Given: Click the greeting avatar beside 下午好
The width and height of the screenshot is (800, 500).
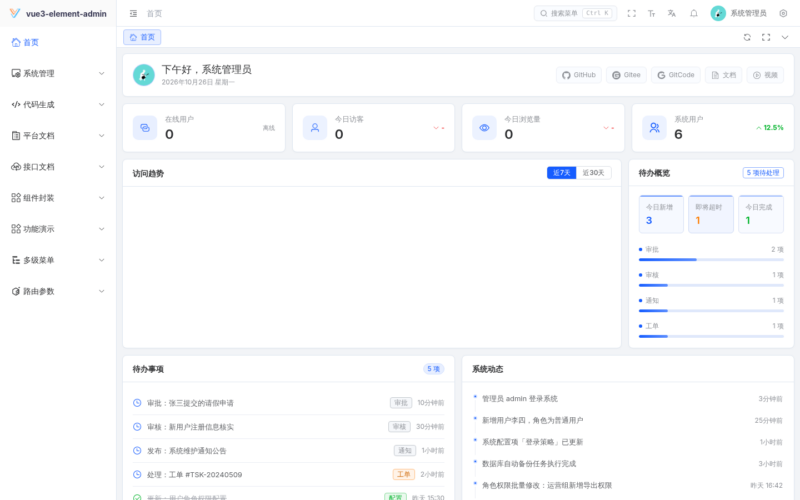Looking at the screenshot, I should (144, 75).
